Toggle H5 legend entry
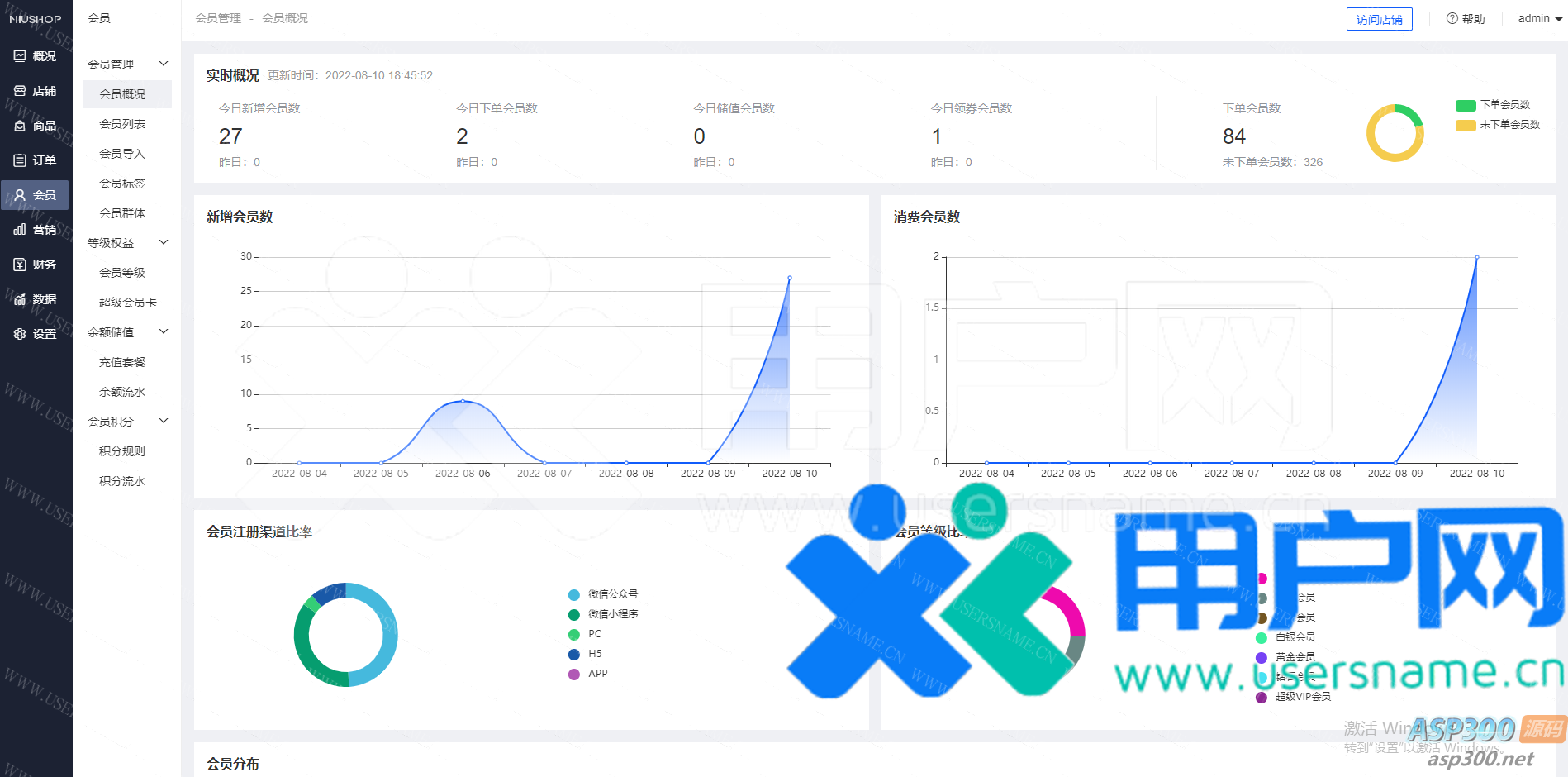The image size is (1568, 777). (x=585, y=654)
